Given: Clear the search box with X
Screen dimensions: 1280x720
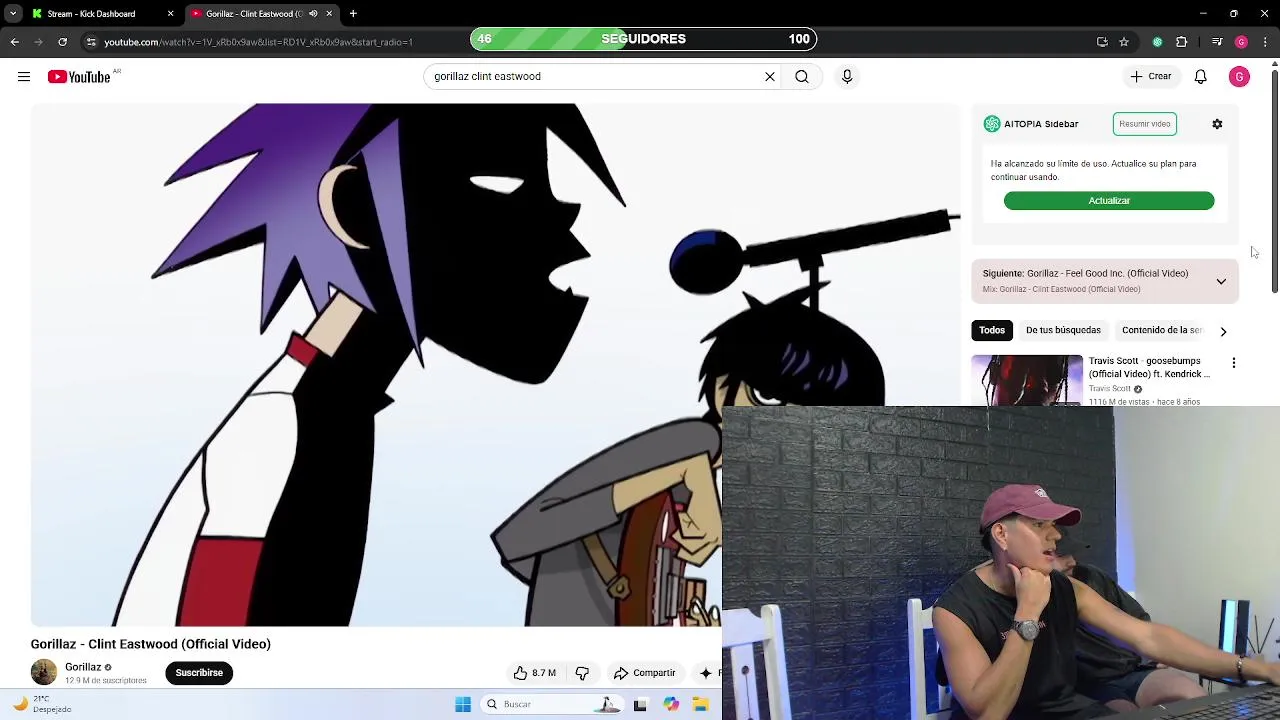Looking at the screenshot, I should click(x=770, y=76).
